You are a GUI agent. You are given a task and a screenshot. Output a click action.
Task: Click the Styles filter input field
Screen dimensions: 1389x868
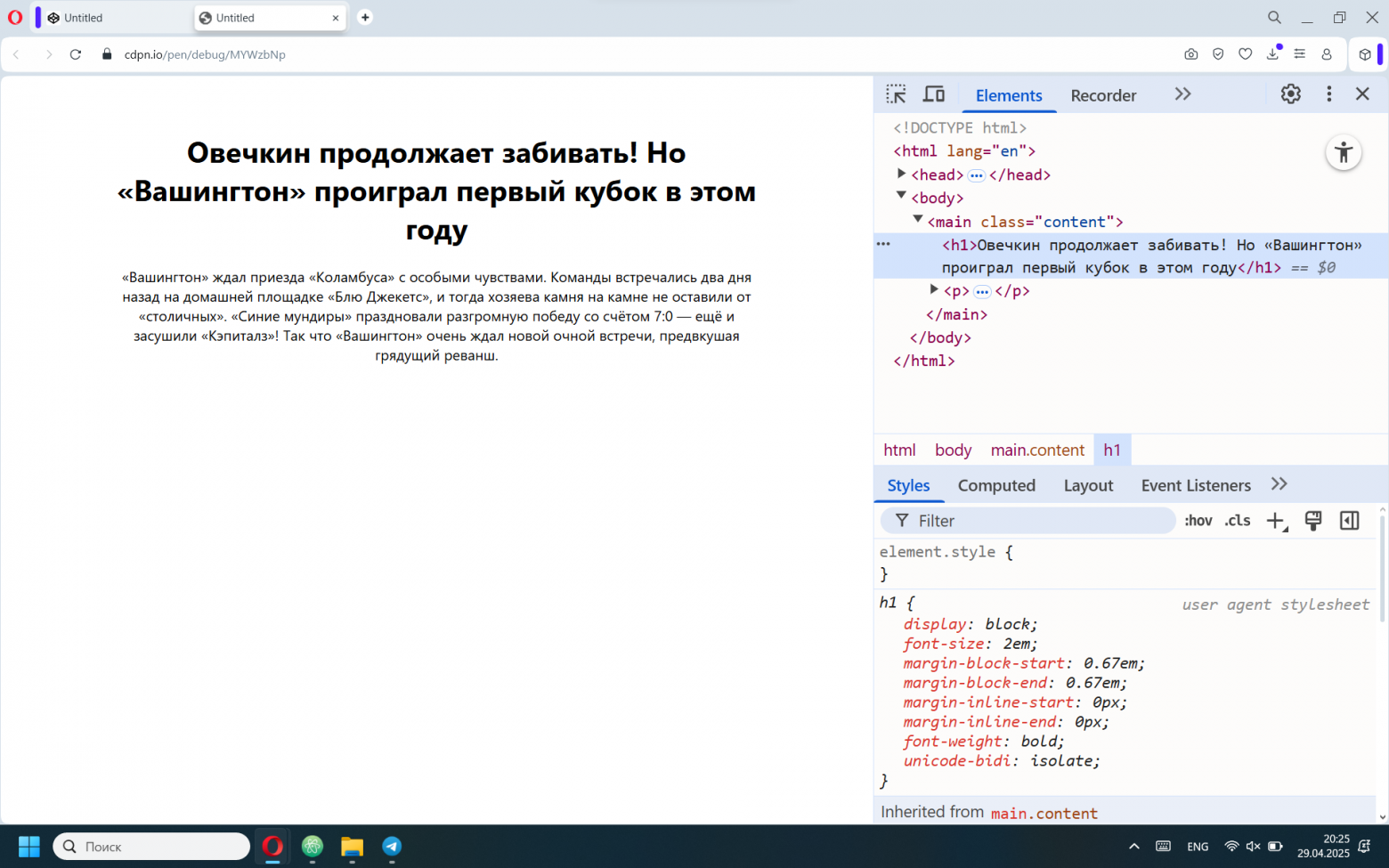pos(1024,520)
